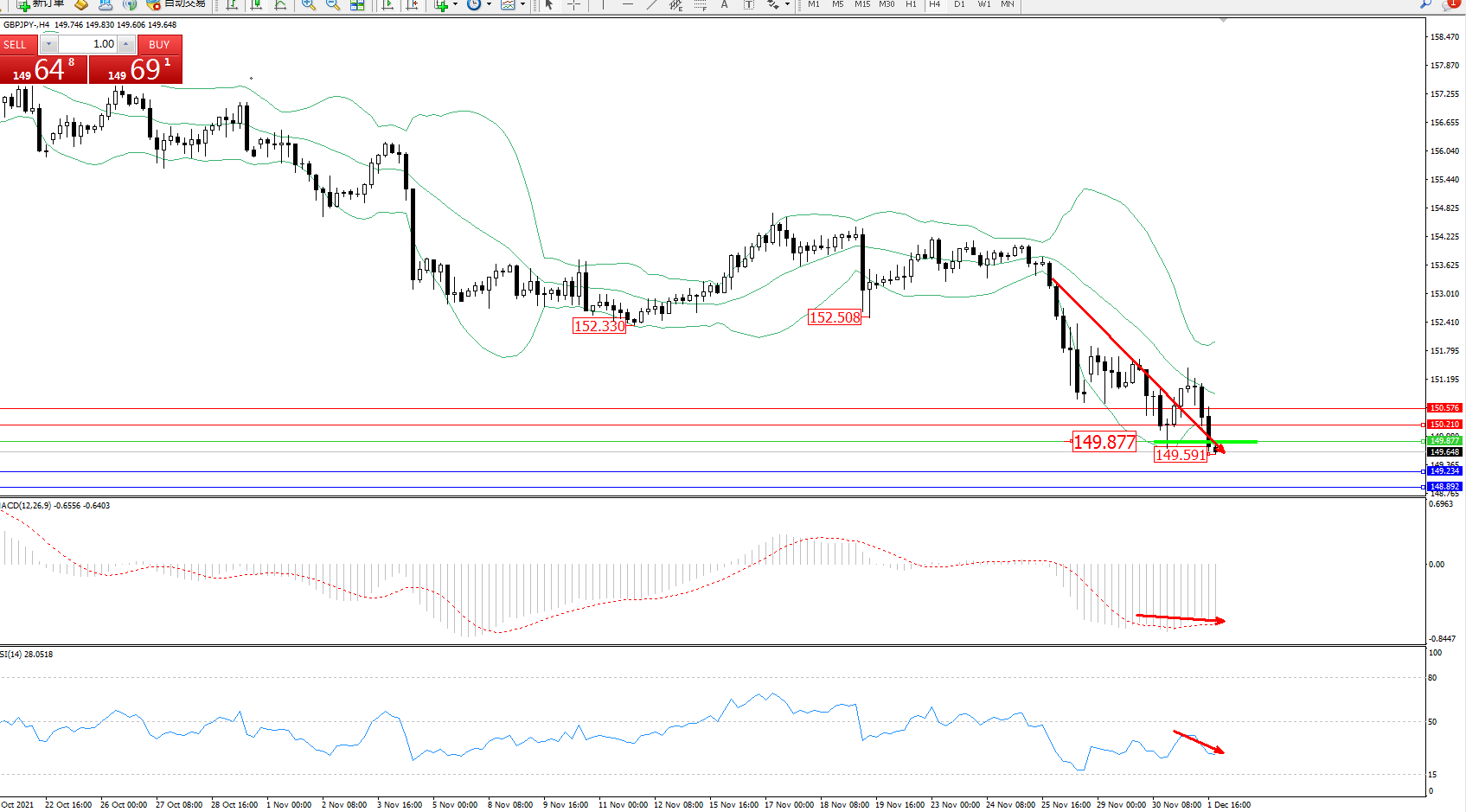Click the Tile Windows grid icon
This screenshot has height=812, width=1466.
tap(357, 4)
